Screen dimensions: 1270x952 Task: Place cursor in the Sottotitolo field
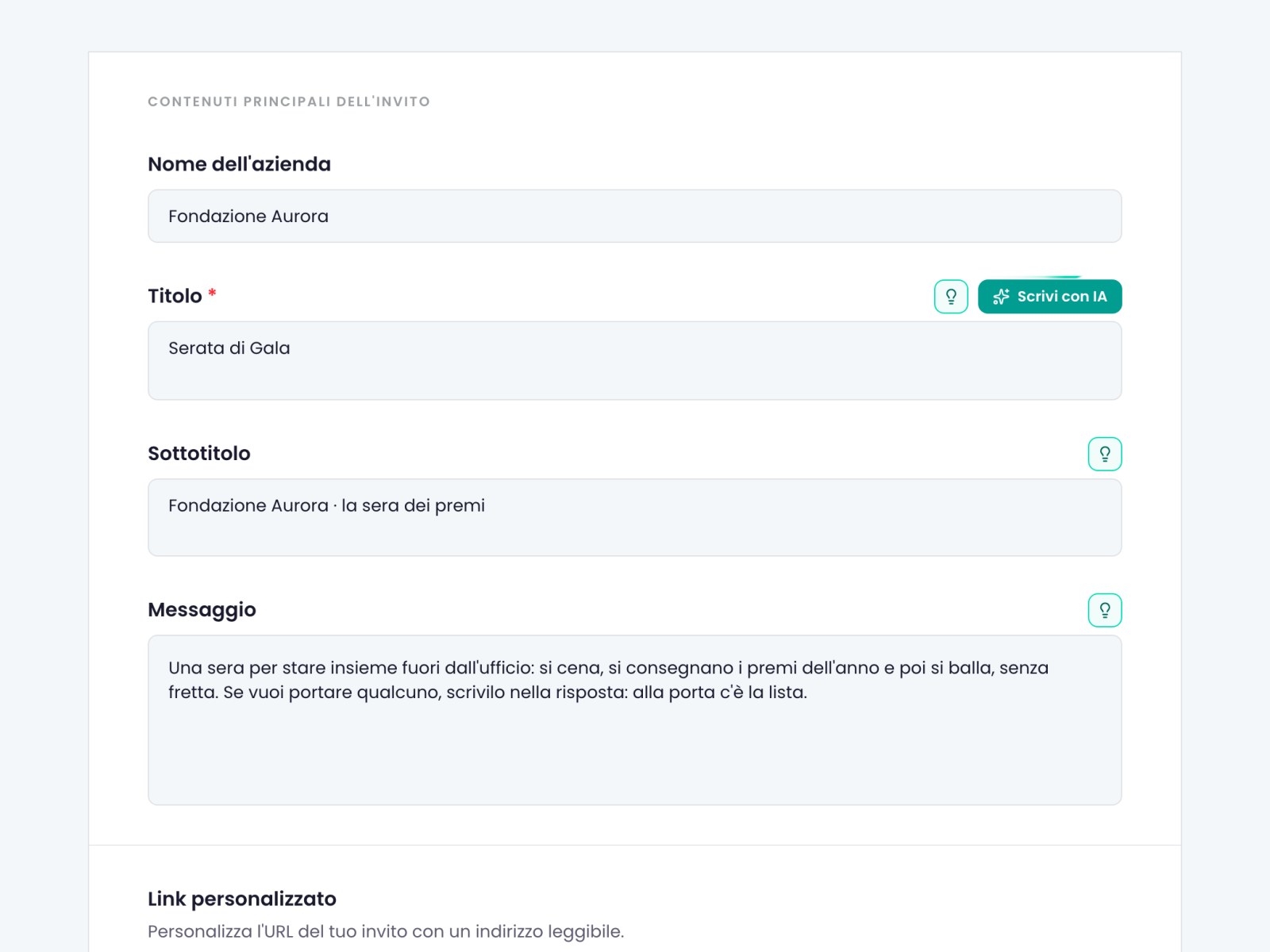(x=634, y=517)
